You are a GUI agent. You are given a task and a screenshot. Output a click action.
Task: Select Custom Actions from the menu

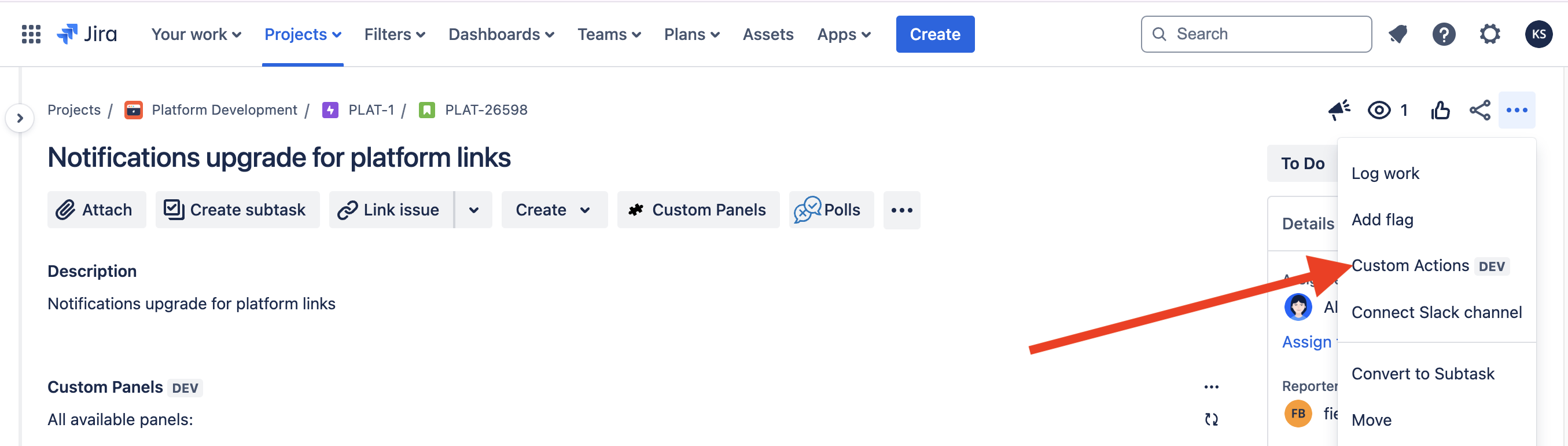click(x=1409, y=266)
